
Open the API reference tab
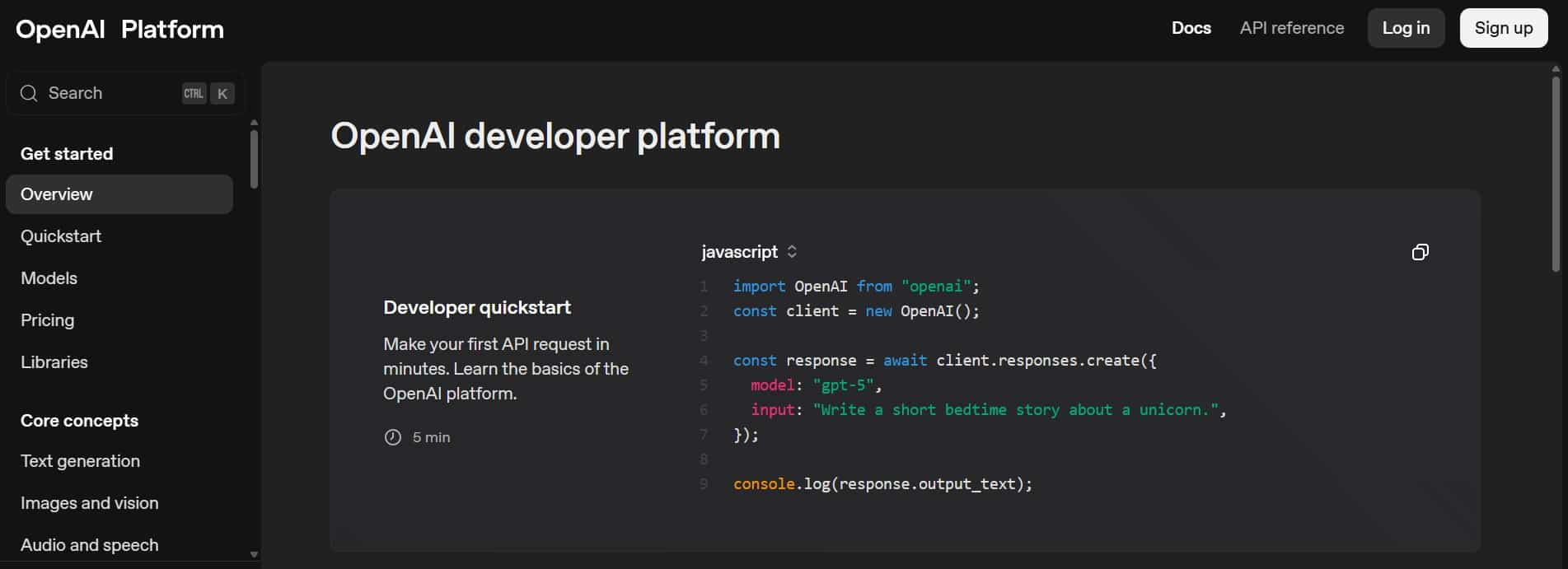pyautogui.click(x=1291, y=28)
